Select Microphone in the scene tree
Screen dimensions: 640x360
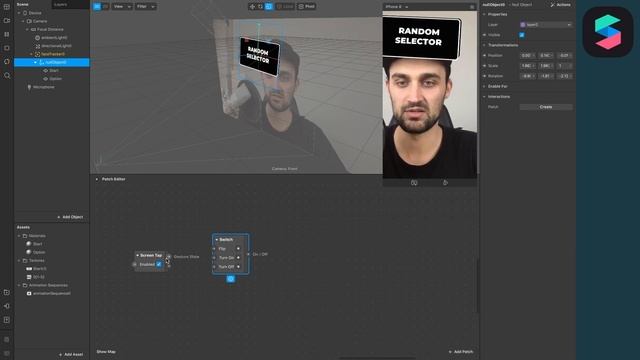click(x=41, y=87)
